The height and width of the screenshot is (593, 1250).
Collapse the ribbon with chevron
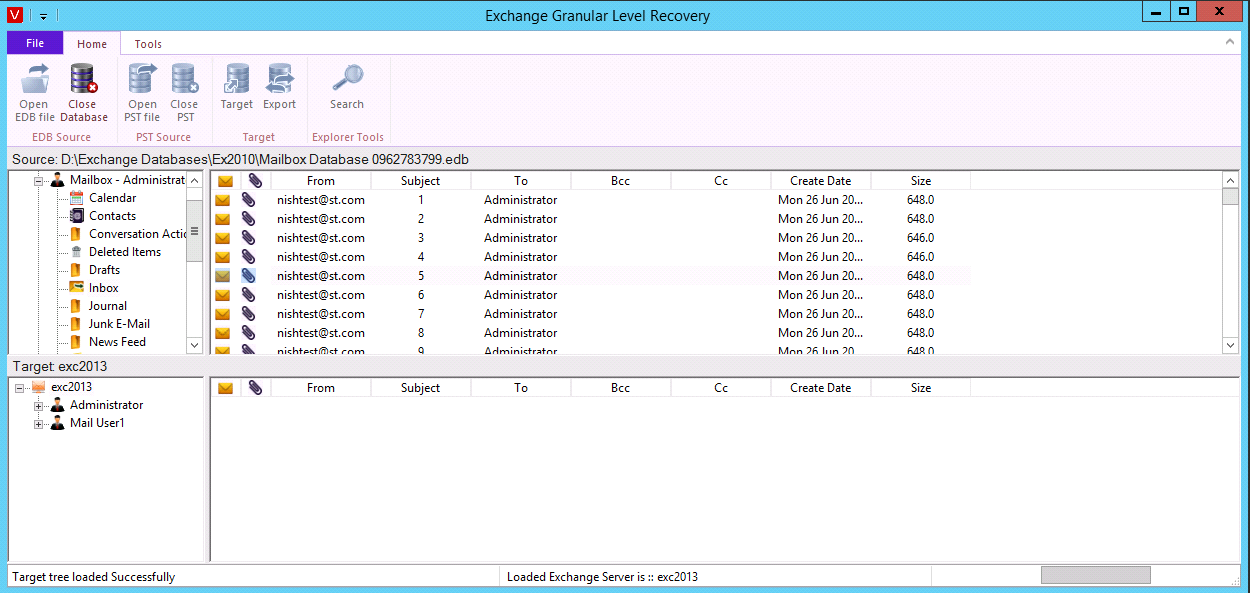tap(1231, 43)
